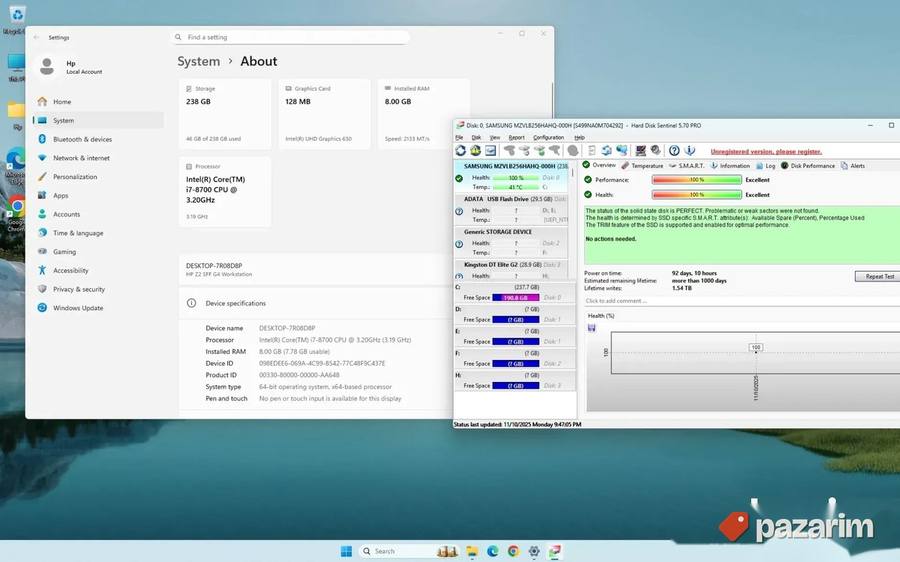
Task: Click Hard Disk Sentinel icon in taskbar
Action: pos(554,551)
